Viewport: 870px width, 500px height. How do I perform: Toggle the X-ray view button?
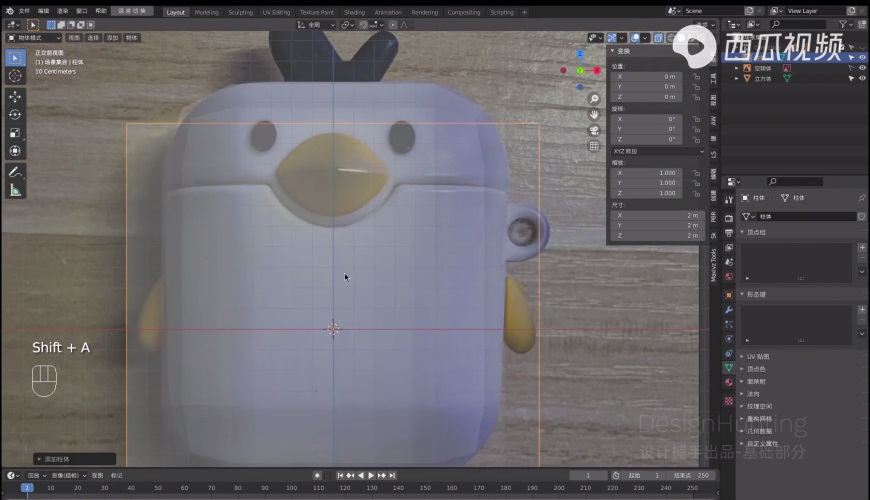click(658, 38)
